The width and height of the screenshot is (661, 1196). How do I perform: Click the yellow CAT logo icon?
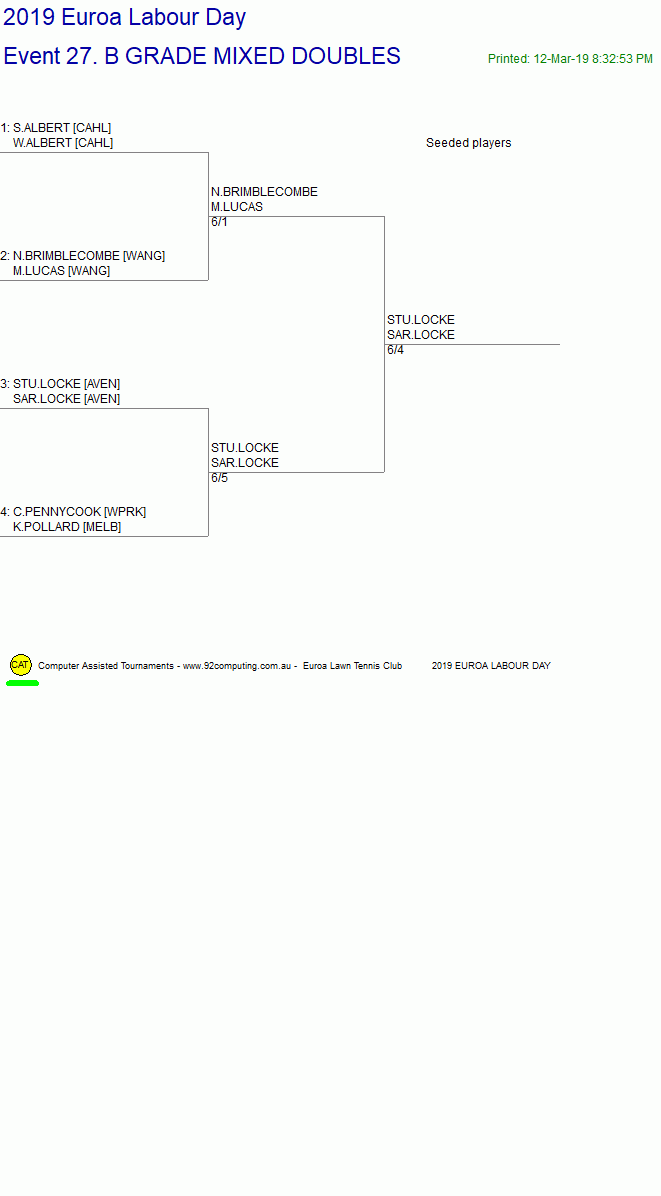tap(21, 664)
